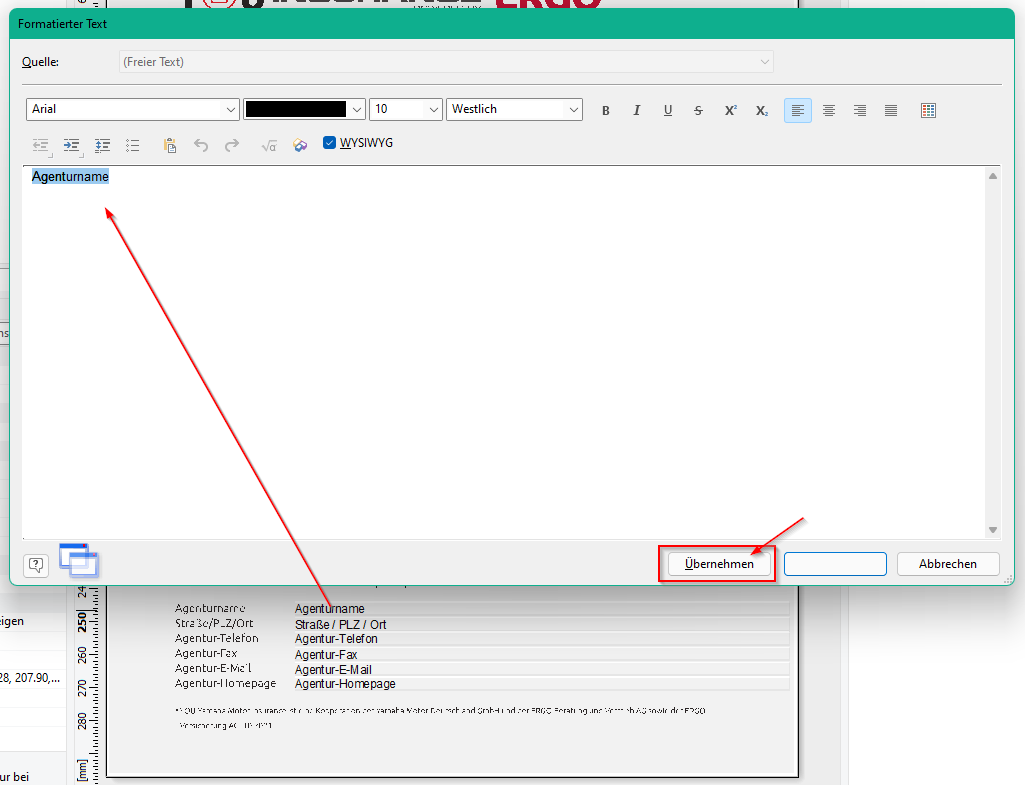
Task: Open the Arial font dropdown
Action: [132, 109]
